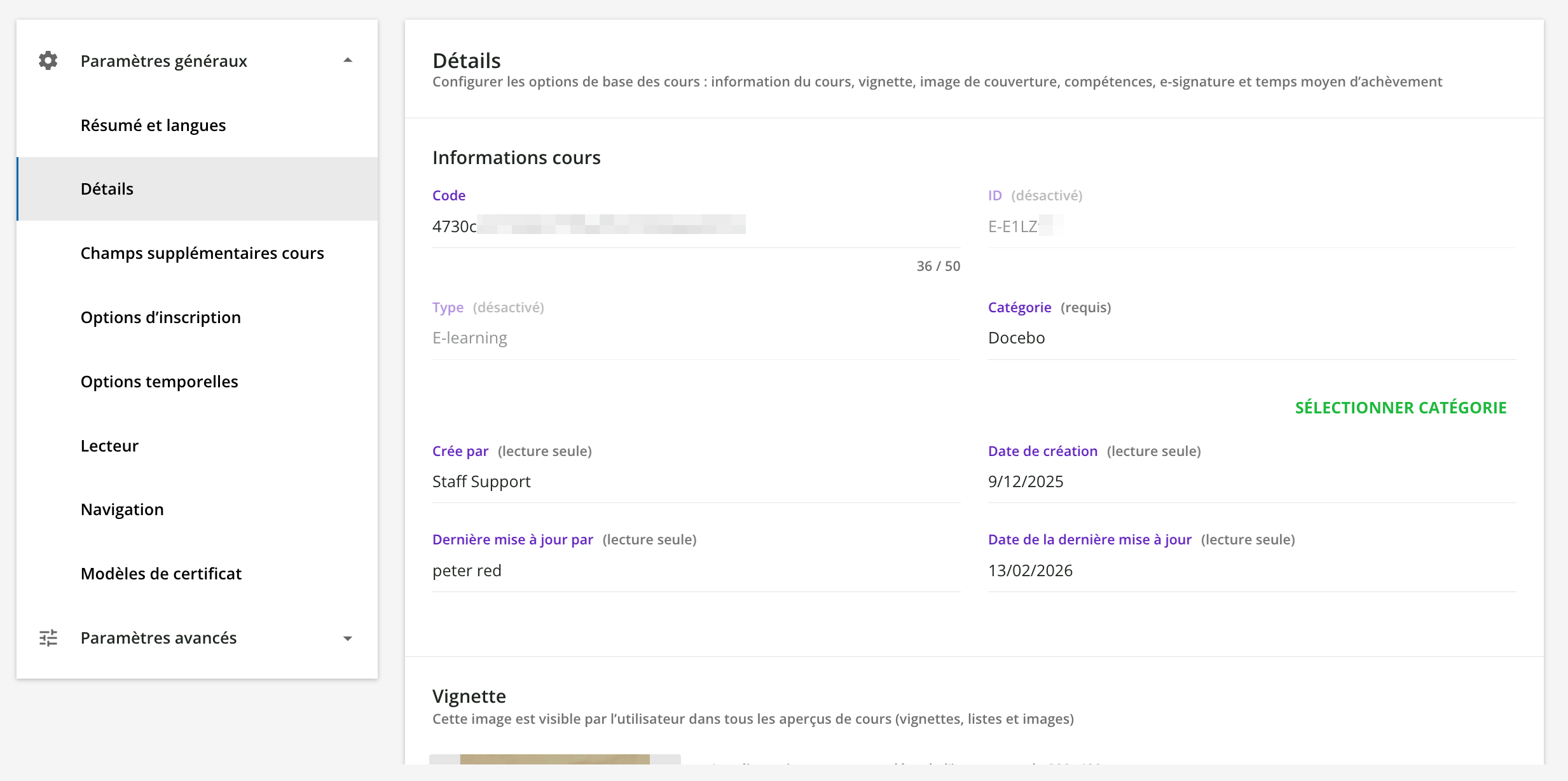The width and height of the screenshot is (1568, 781).
Task: Open the Lecteur settings
Action: (109, 446)
